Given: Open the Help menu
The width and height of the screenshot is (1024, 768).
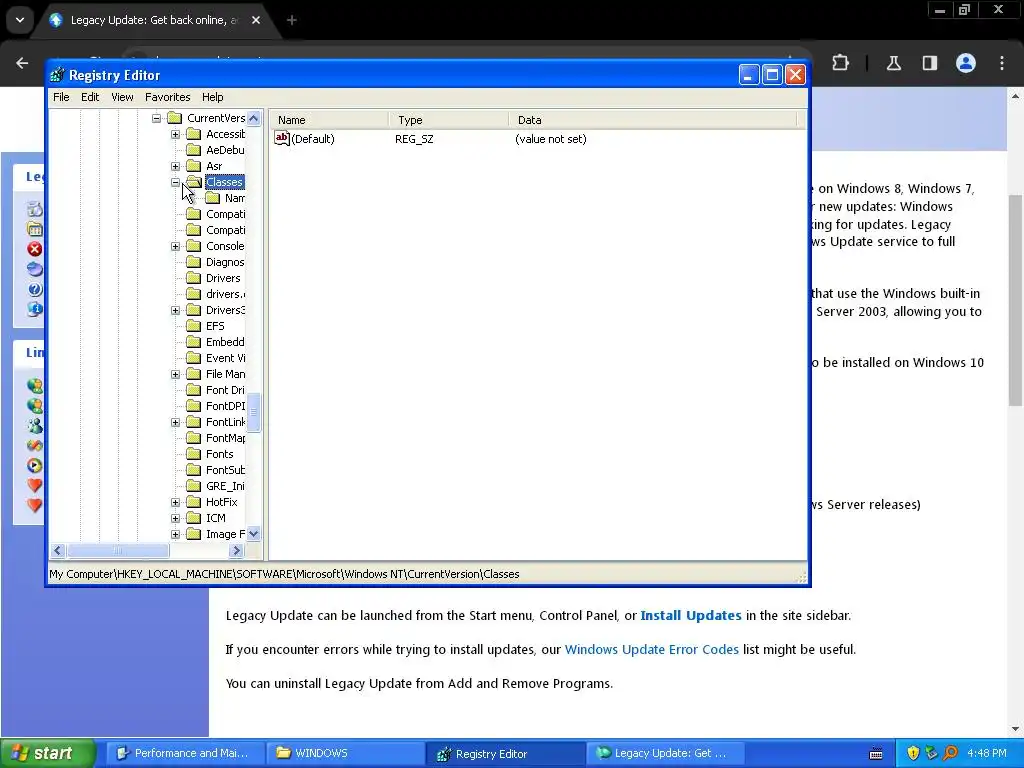Looking at the screenshot, I should 212,97.
